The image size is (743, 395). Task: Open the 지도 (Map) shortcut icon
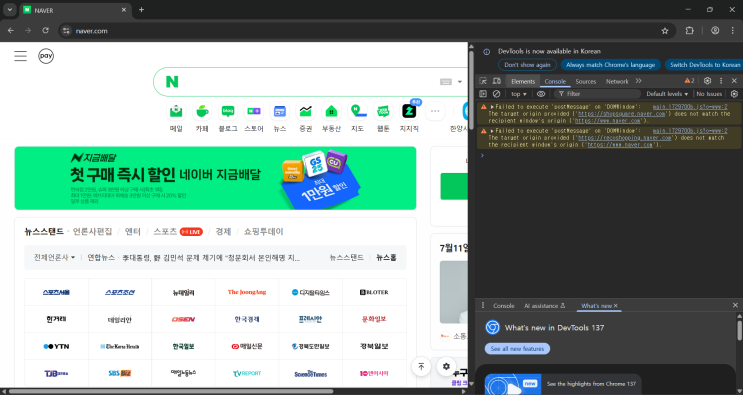(357, 112)
